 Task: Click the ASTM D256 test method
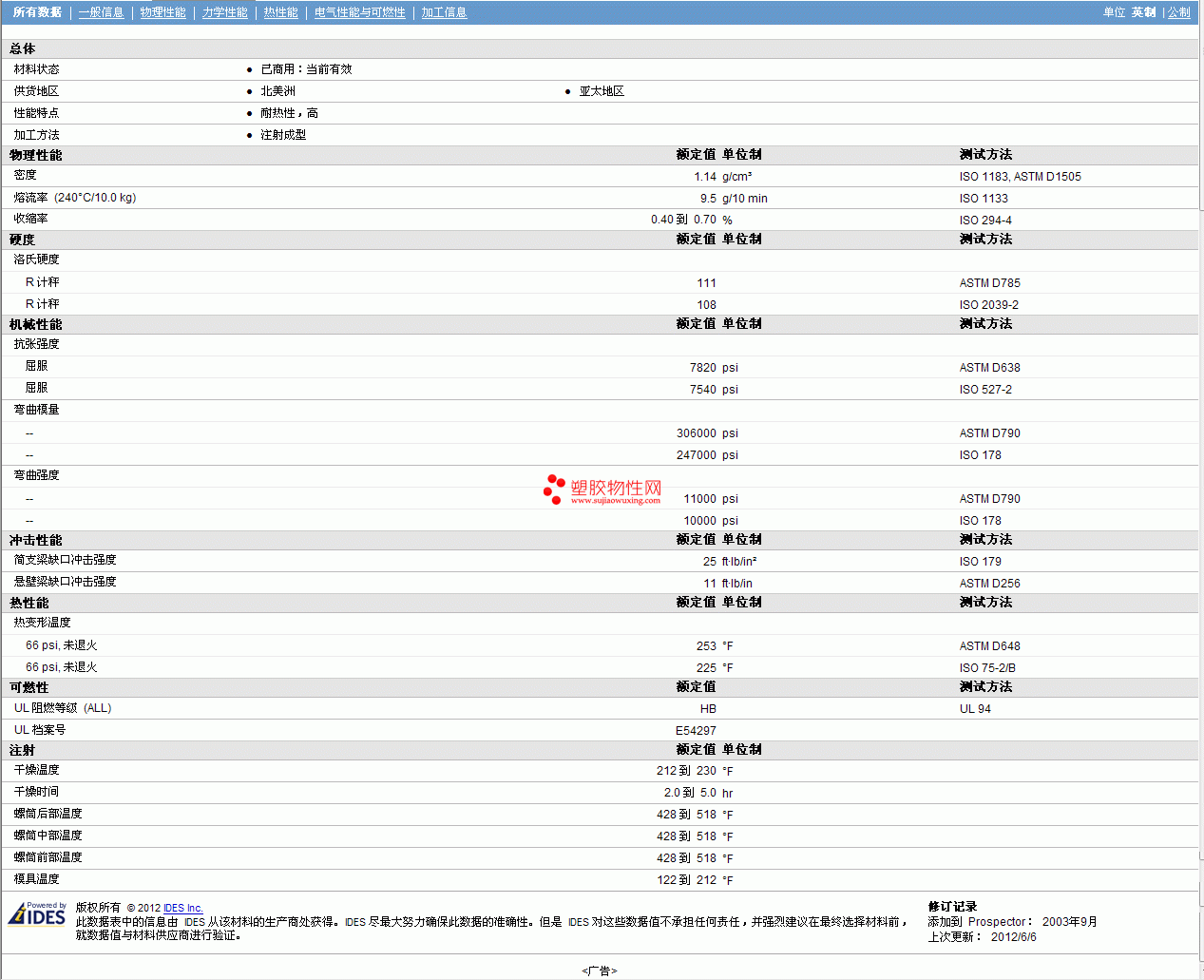(x=989, y=584)
